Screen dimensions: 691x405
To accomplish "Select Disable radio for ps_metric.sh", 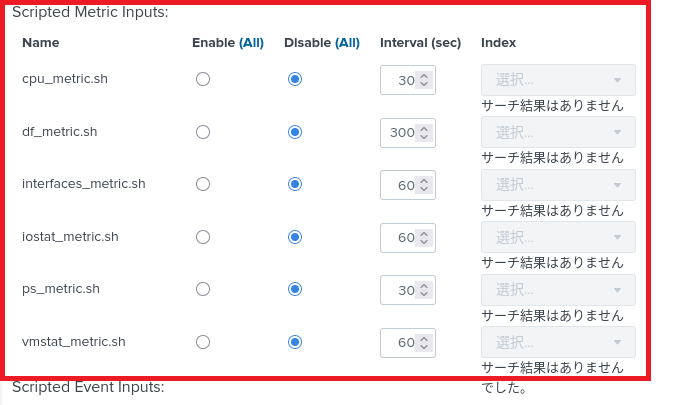I will pos(294,289).
